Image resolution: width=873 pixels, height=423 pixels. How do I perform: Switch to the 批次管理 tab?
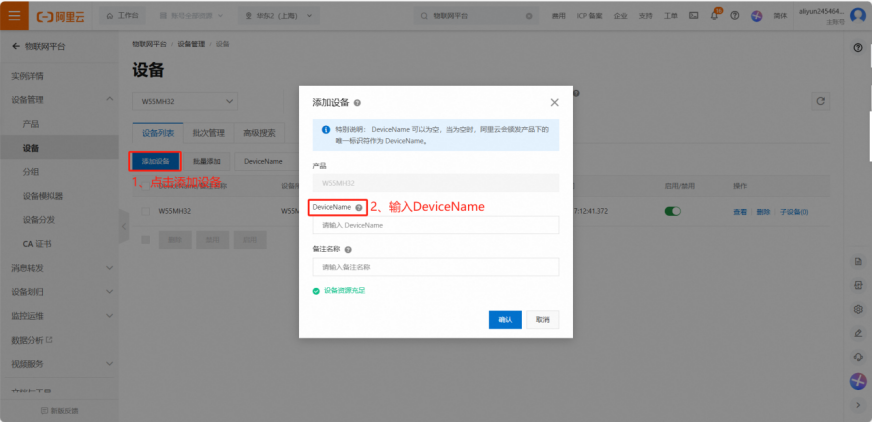[208, 133]
